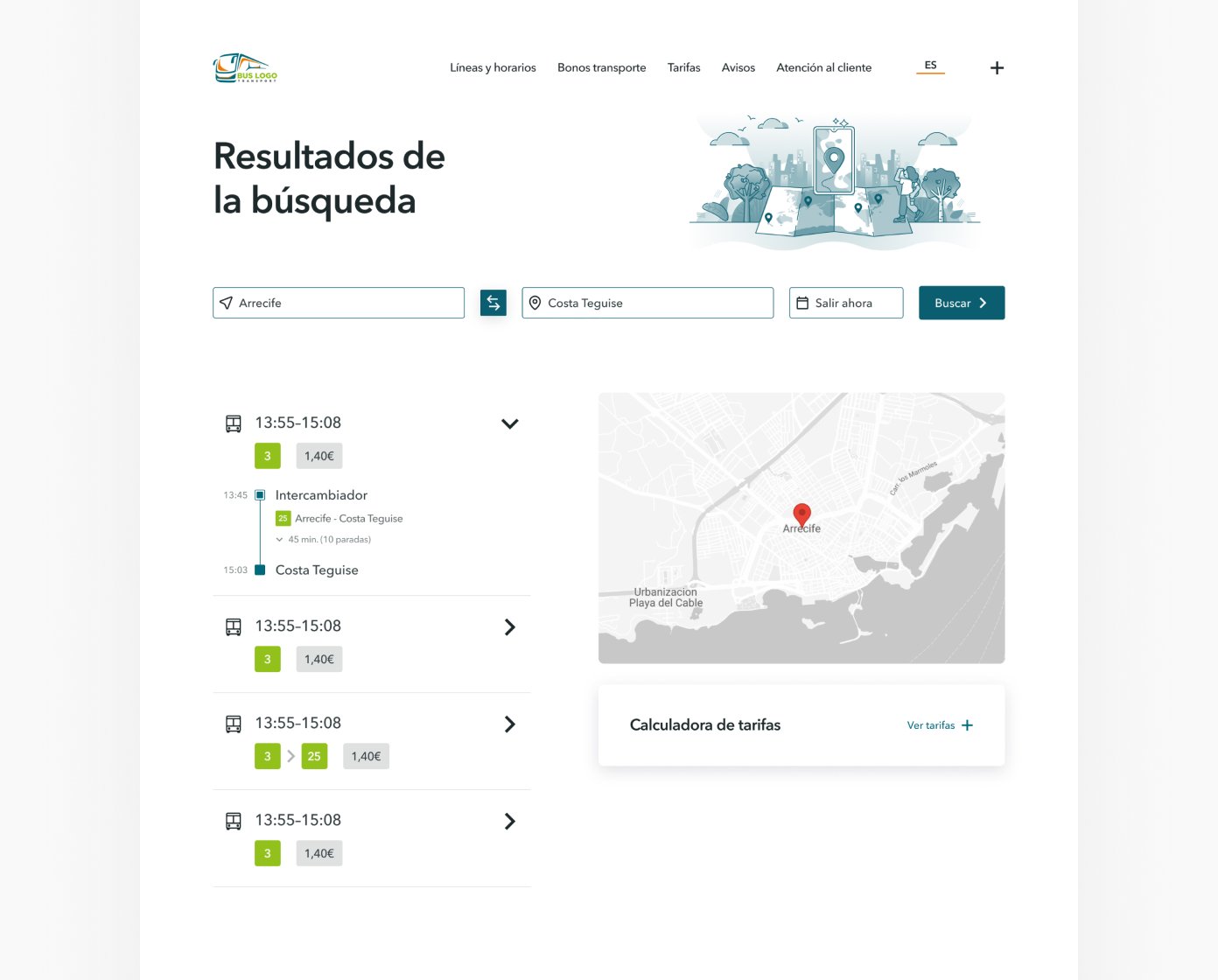
Task: Click the Costa Teguise destination field
Action: (x=647, y=303)
